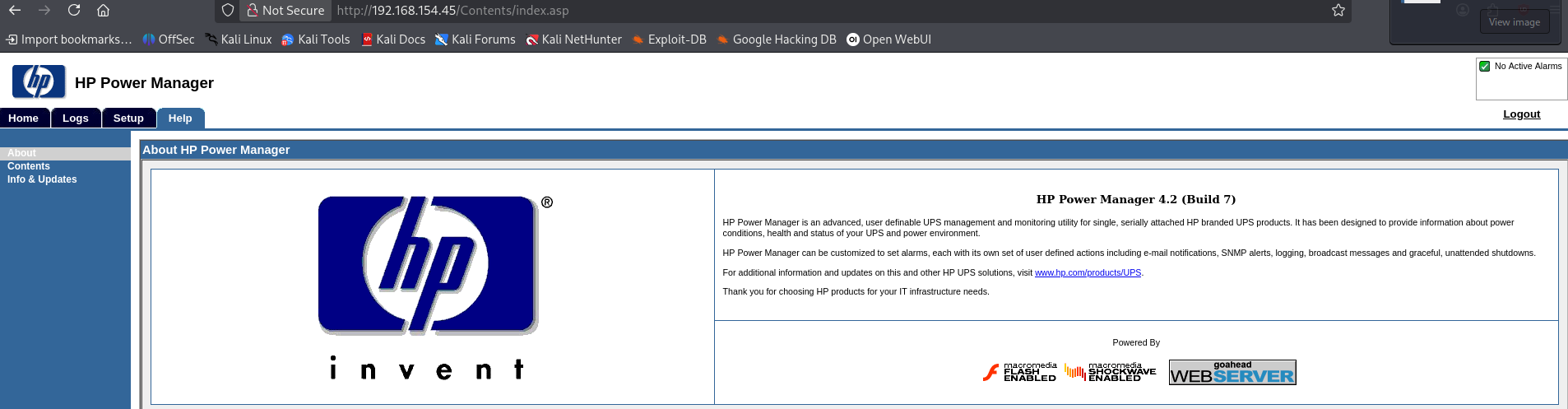Click the browser forward arrow
This screenshot has height=409, width=1568.
click(x=44, y=10)
